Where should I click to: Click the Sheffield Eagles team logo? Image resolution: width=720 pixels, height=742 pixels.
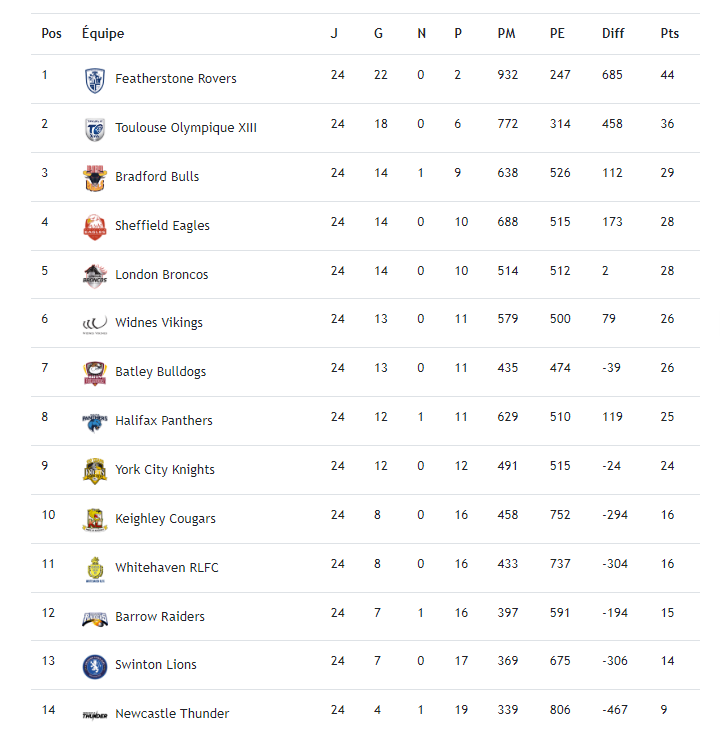[94, 227]
